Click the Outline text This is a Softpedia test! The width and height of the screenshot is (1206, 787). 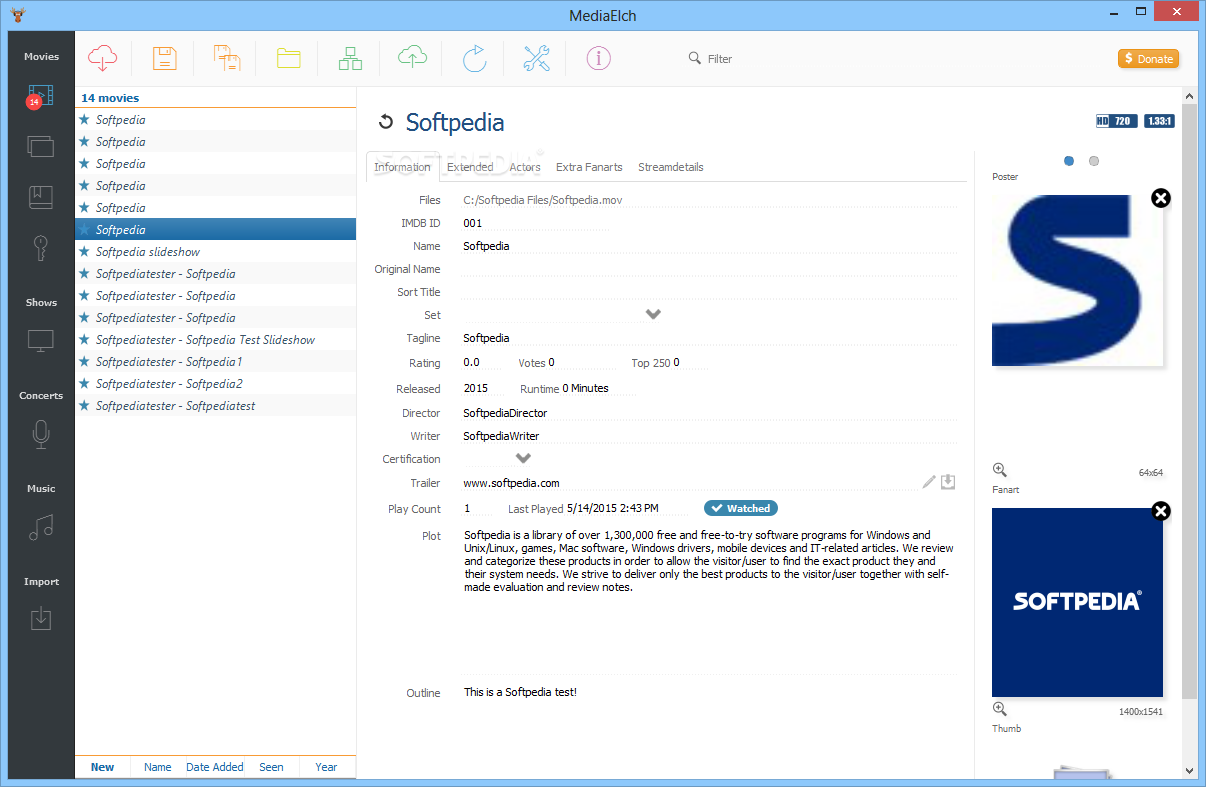(x=520, y=692)
